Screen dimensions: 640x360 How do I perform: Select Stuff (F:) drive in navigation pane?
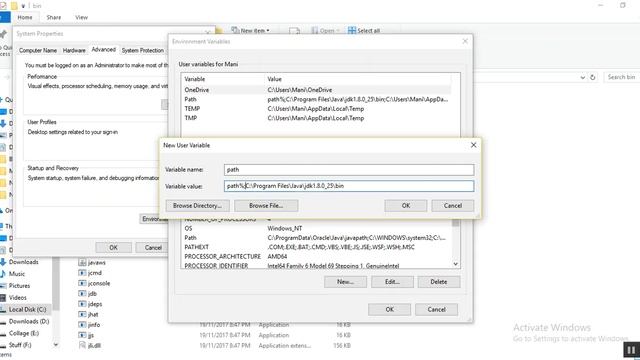[20, 345]
